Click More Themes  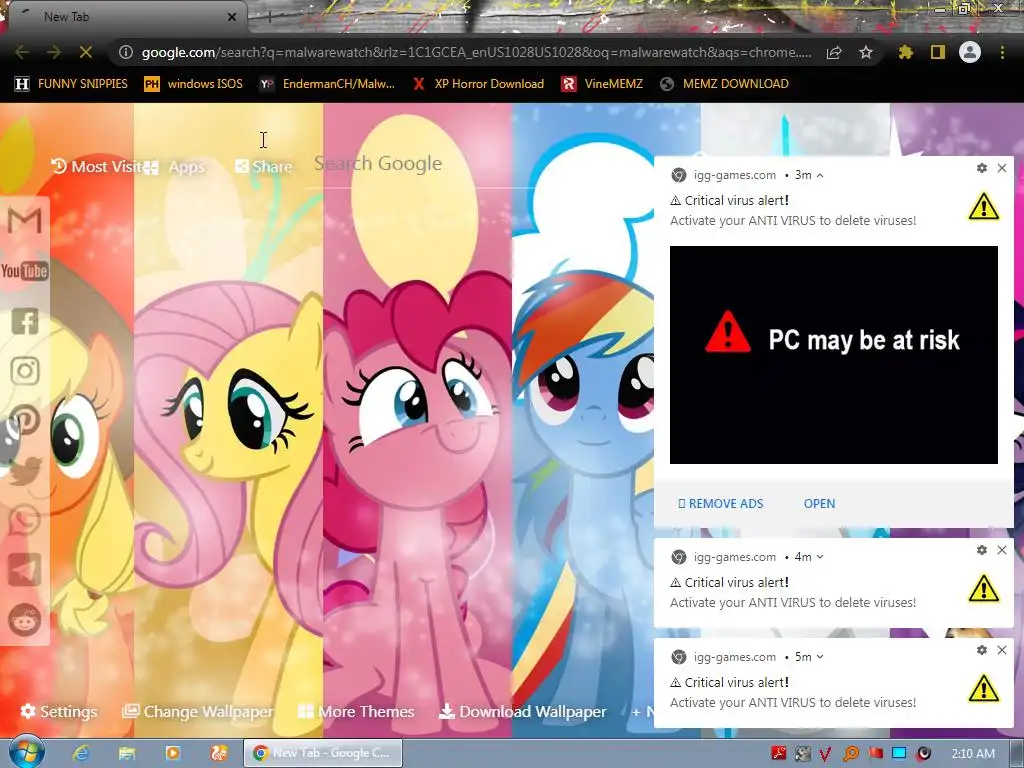click(357, 711)
